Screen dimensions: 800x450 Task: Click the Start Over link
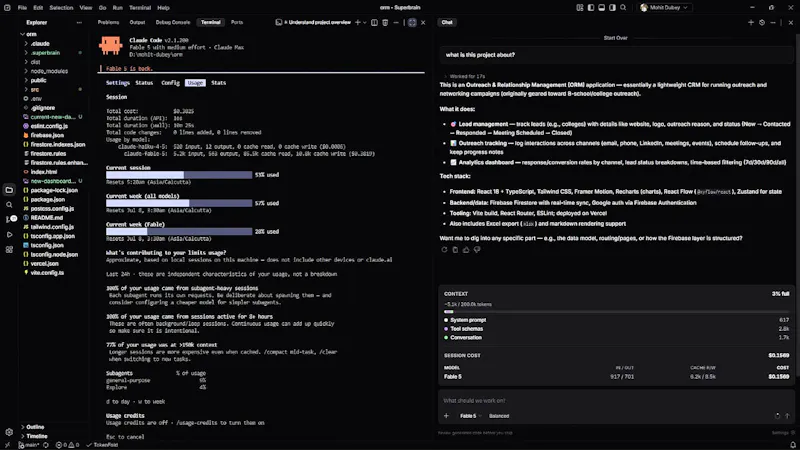(615, 38)
